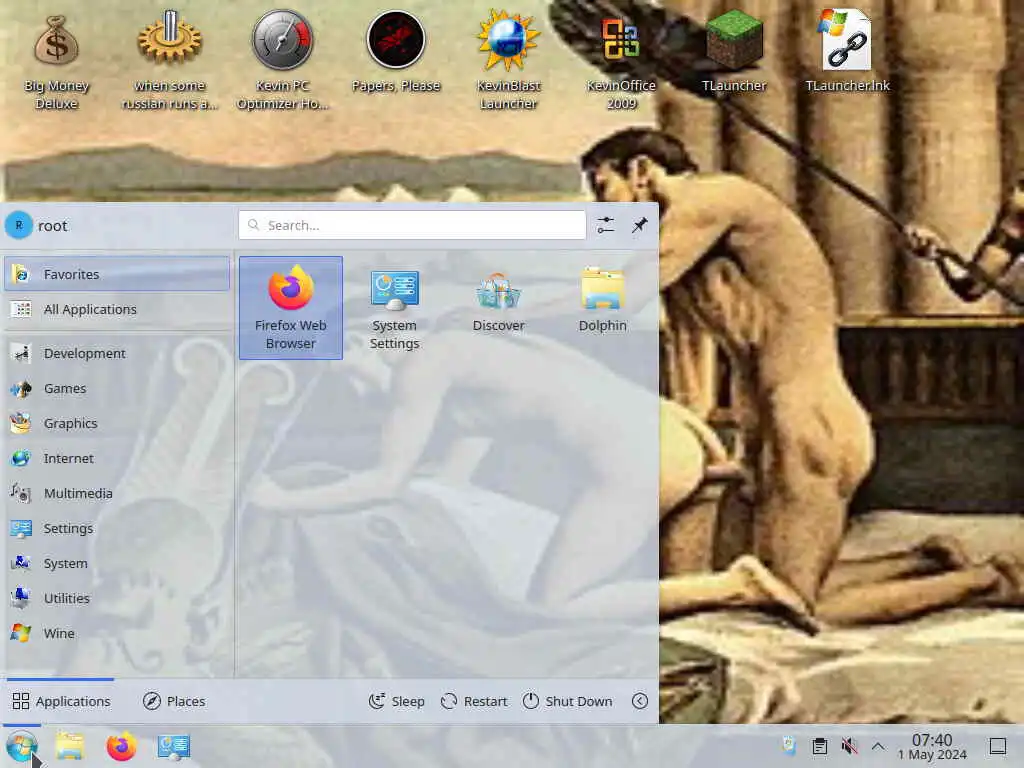This screenshot has height=768, width=1024.
Task: Click the start menu button on taskbar
Action: coord(22,746)
